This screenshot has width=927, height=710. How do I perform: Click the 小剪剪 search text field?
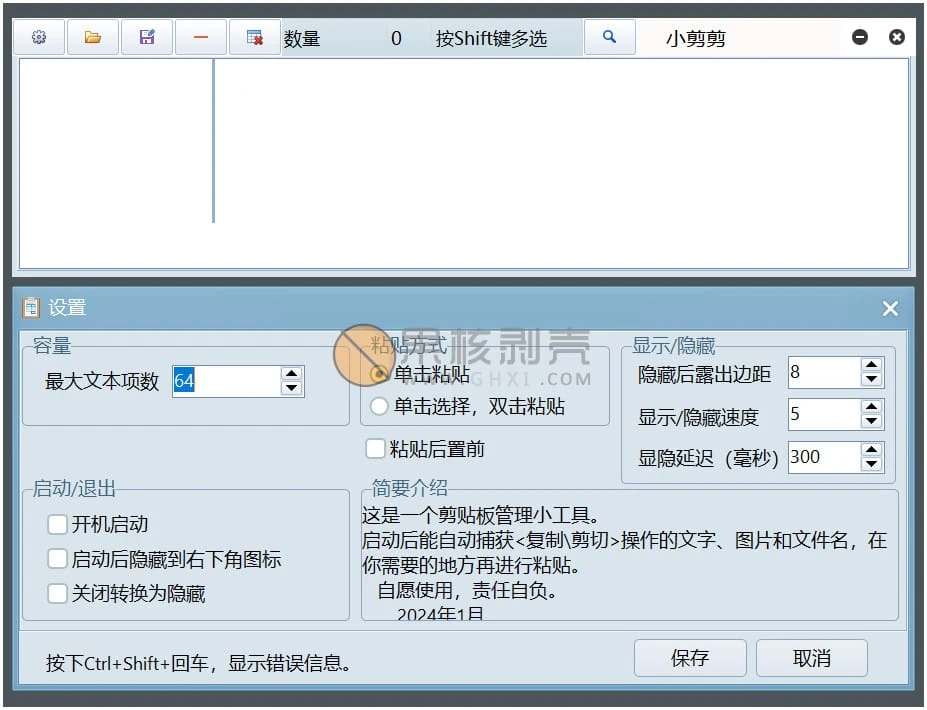tap(738, 38)
